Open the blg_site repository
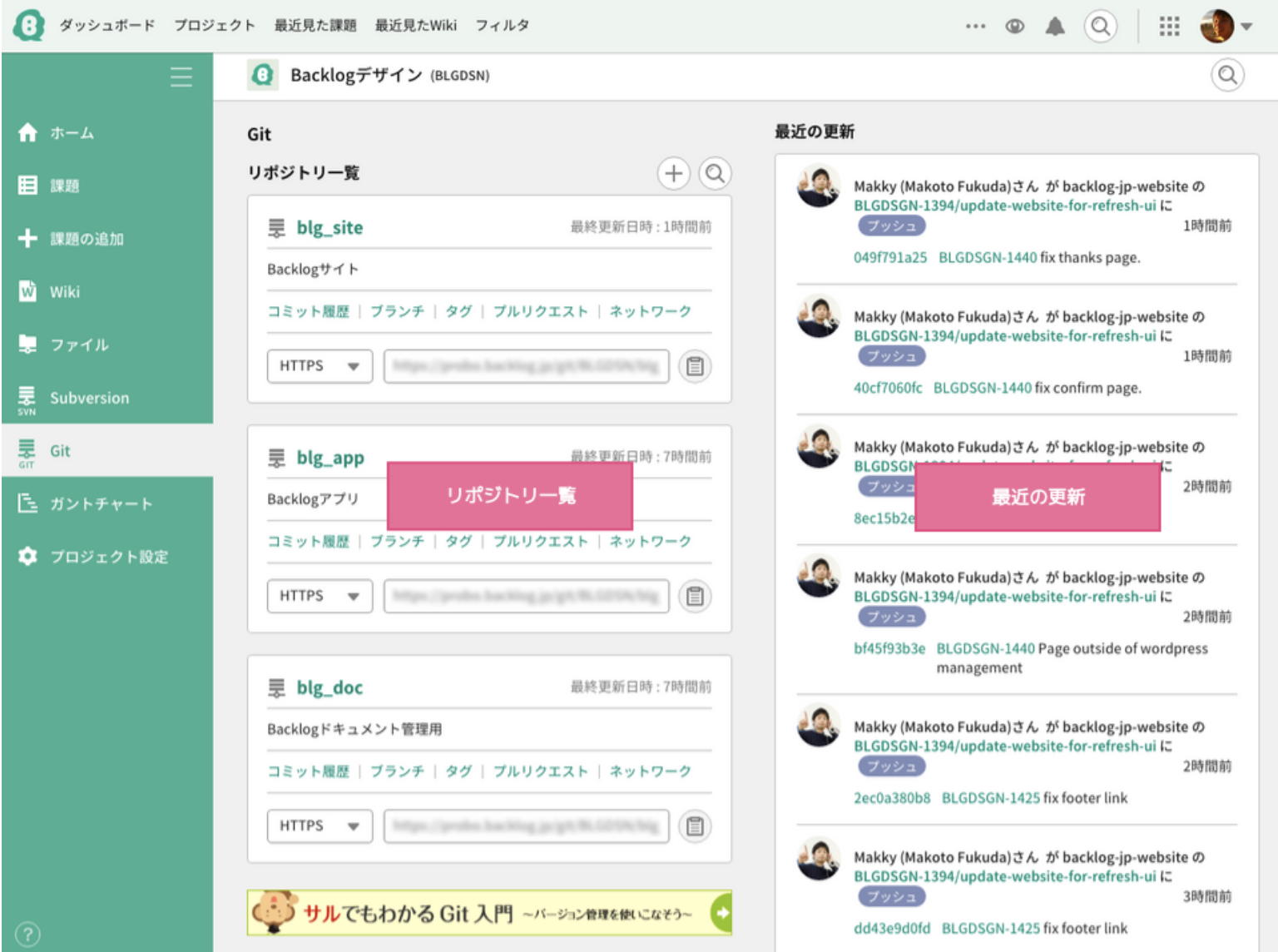Viewport: 1278px width, 952px height. tap(329, 227)
